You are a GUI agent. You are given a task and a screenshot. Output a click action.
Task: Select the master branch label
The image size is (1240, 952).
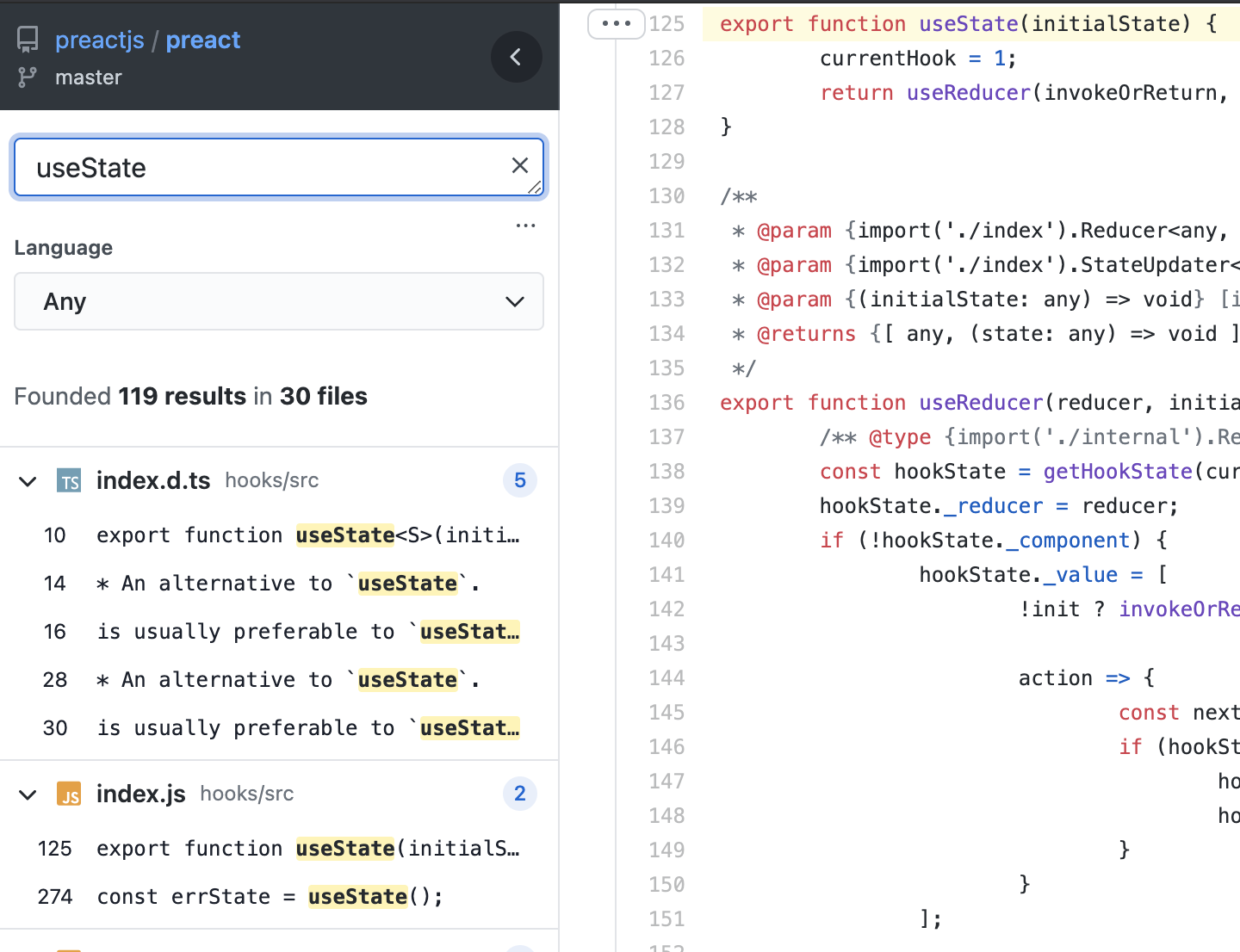pyautogui.click(x=89, y=77)
